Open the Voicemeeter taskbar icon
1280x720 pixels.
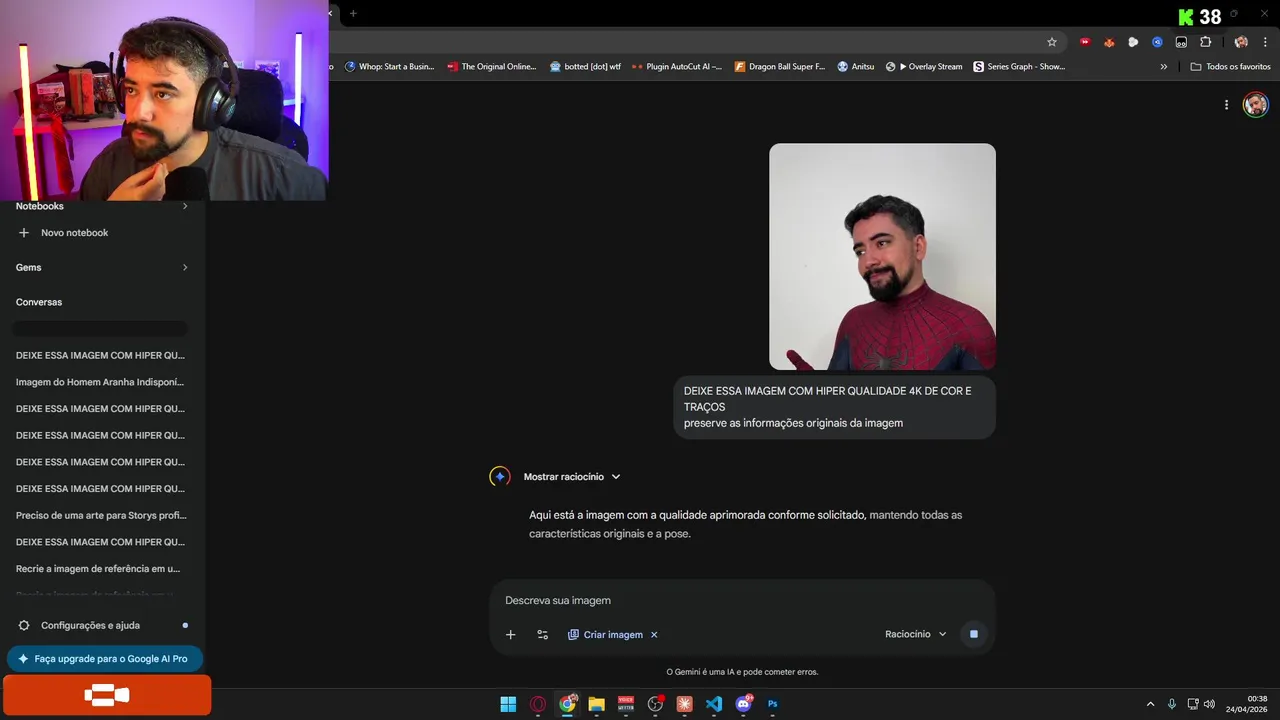[626, 704]
